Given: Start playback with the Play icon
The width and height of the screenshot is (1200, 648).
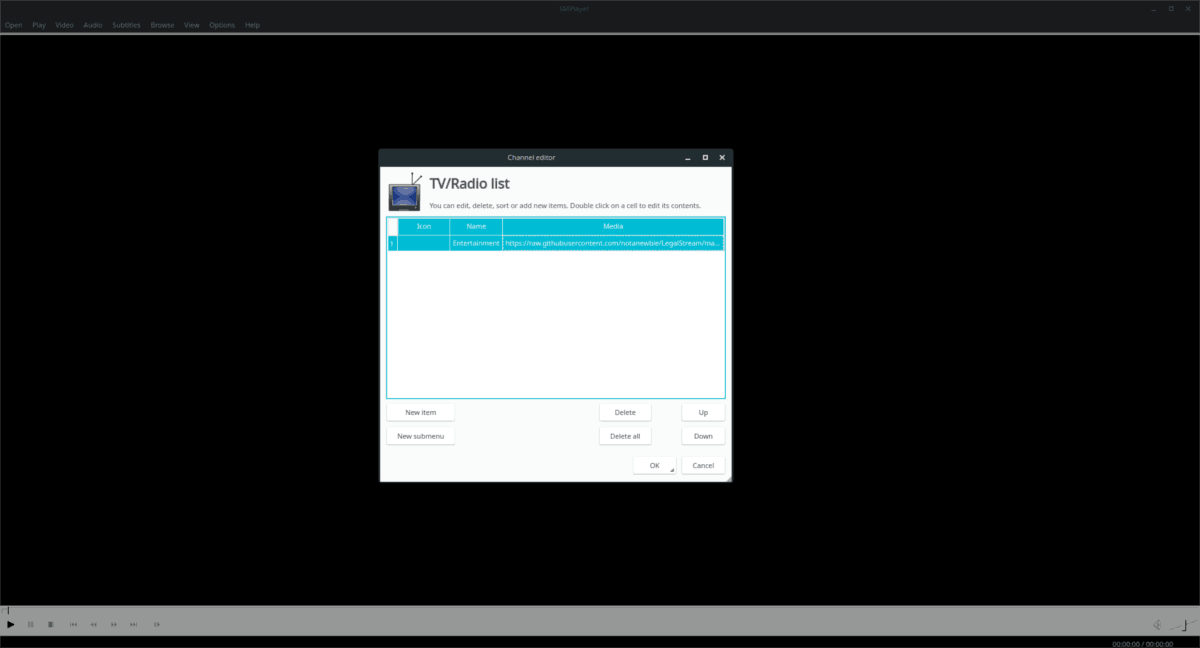Looking at the screenshot, I should [x=10, y=624].
